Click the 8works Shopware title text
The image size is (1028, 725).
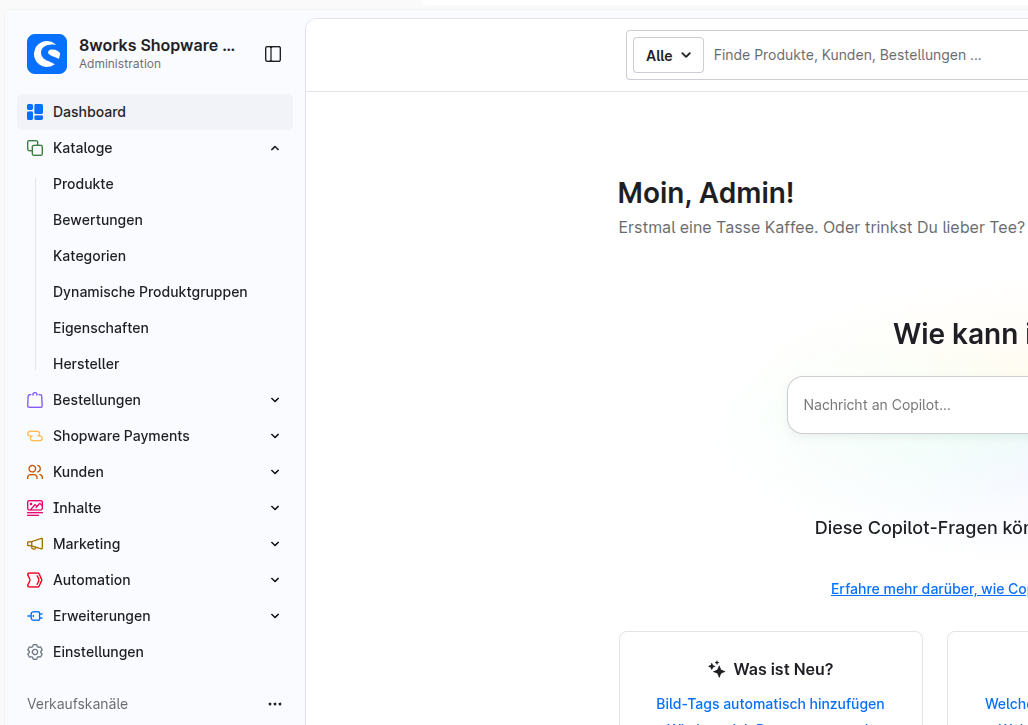click(x=157, y=45)
